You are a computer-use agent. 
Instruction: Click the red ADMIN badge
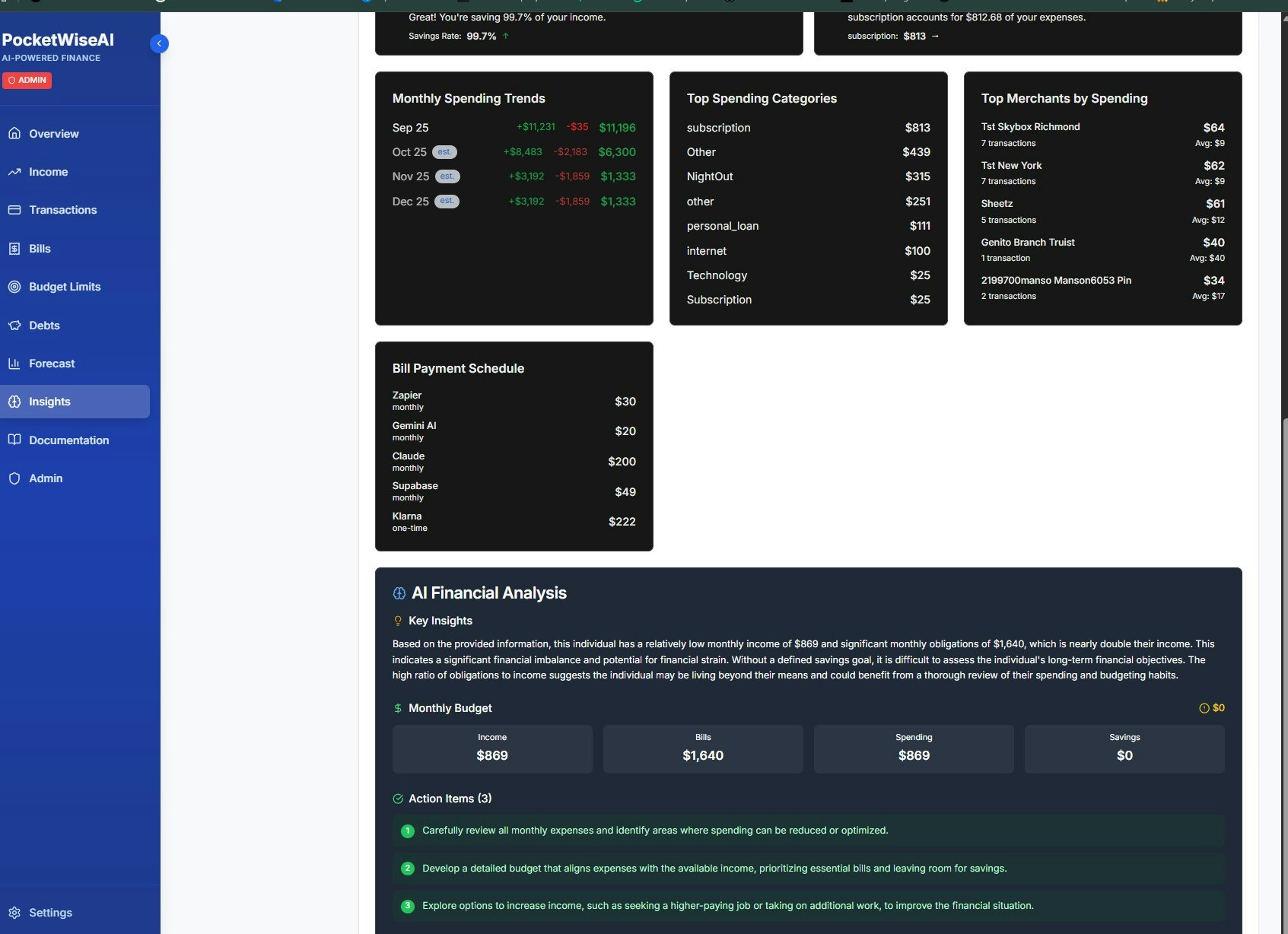tap(27, 80)
